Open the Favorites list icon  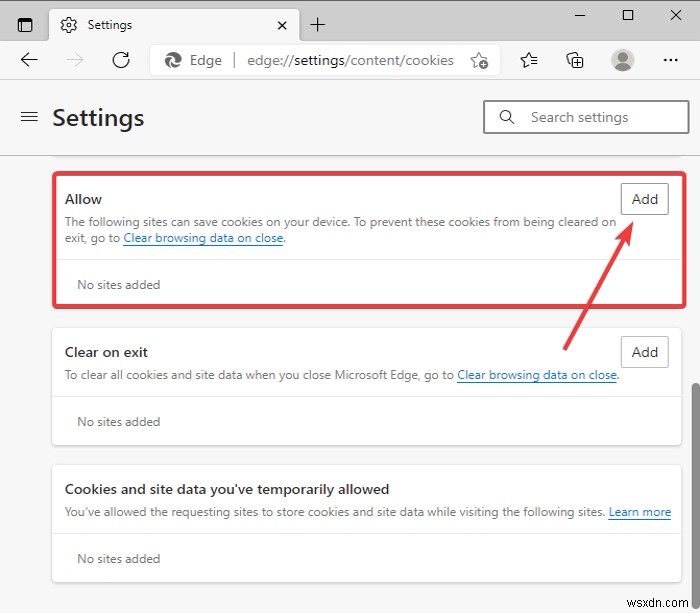[529, 60]
